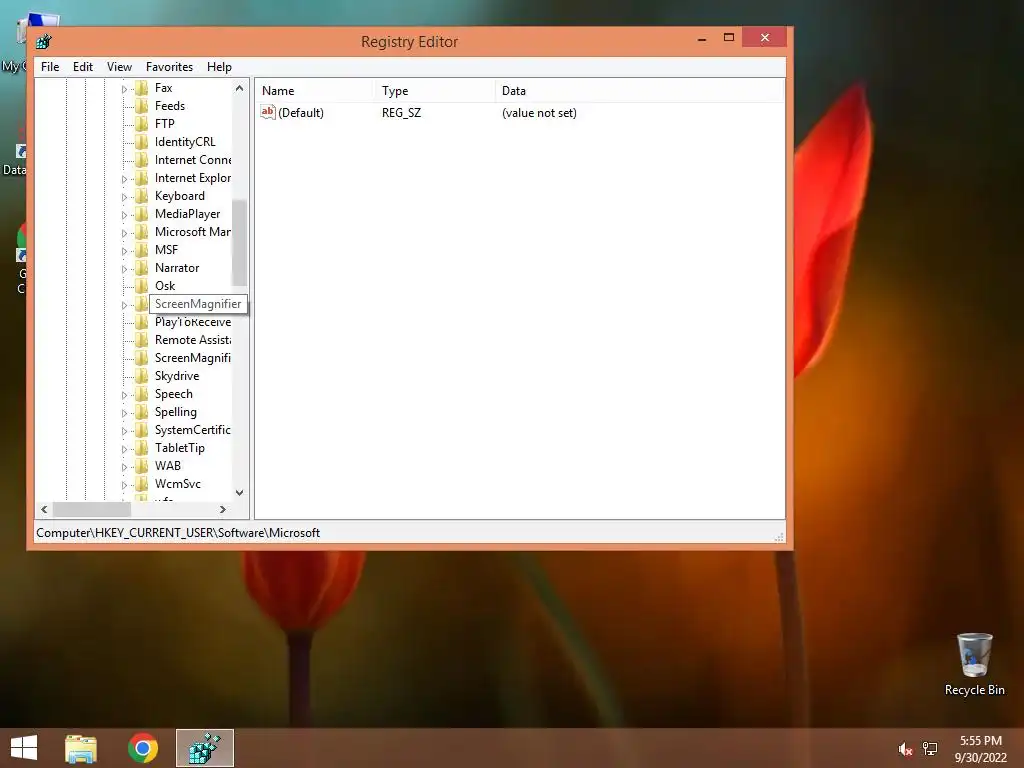This screenshot has height=768, width=1024.
Task: Expand the Speech key
Action: (124, 395)
